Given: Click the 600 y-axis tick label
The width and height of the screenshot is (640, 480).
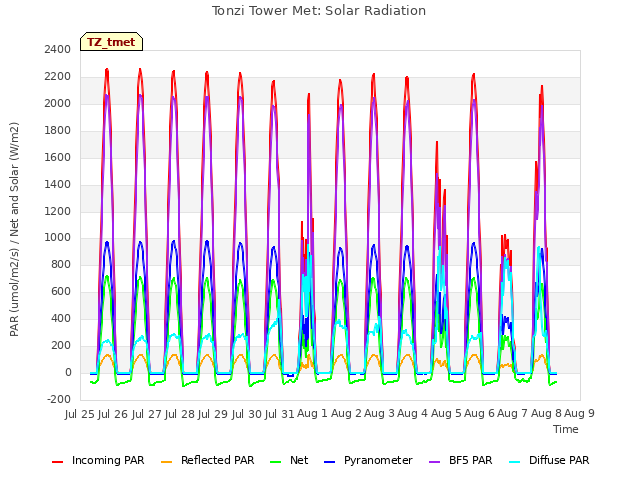Looking at the screenshot, I should pyautogui.click(x=61, y=291).
